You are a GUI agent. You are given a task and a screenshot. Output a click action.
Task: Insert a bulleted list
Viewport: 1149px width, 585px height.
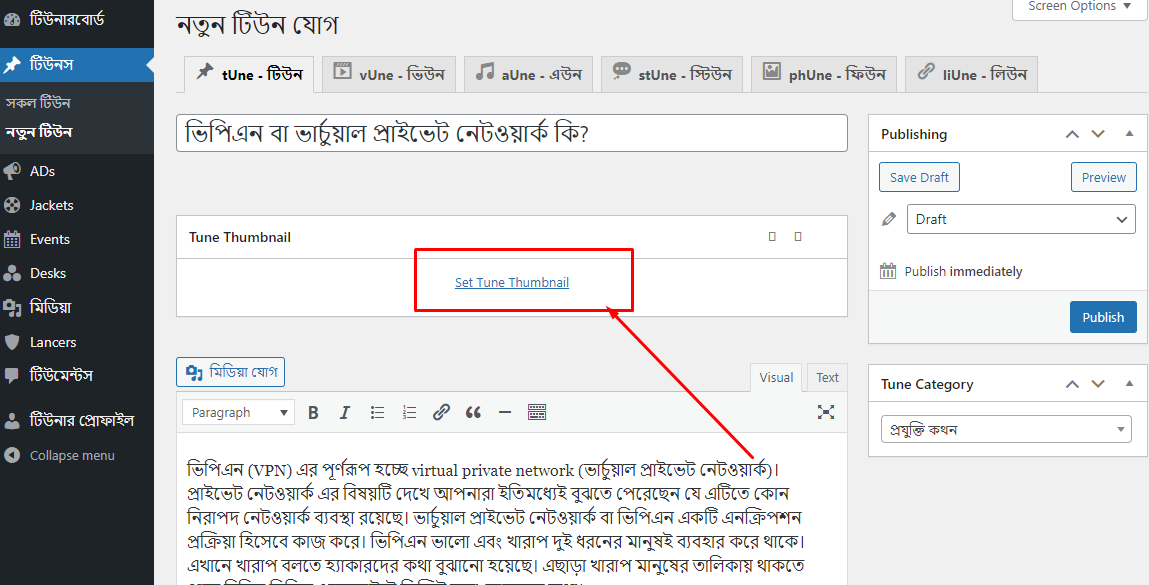377,411
